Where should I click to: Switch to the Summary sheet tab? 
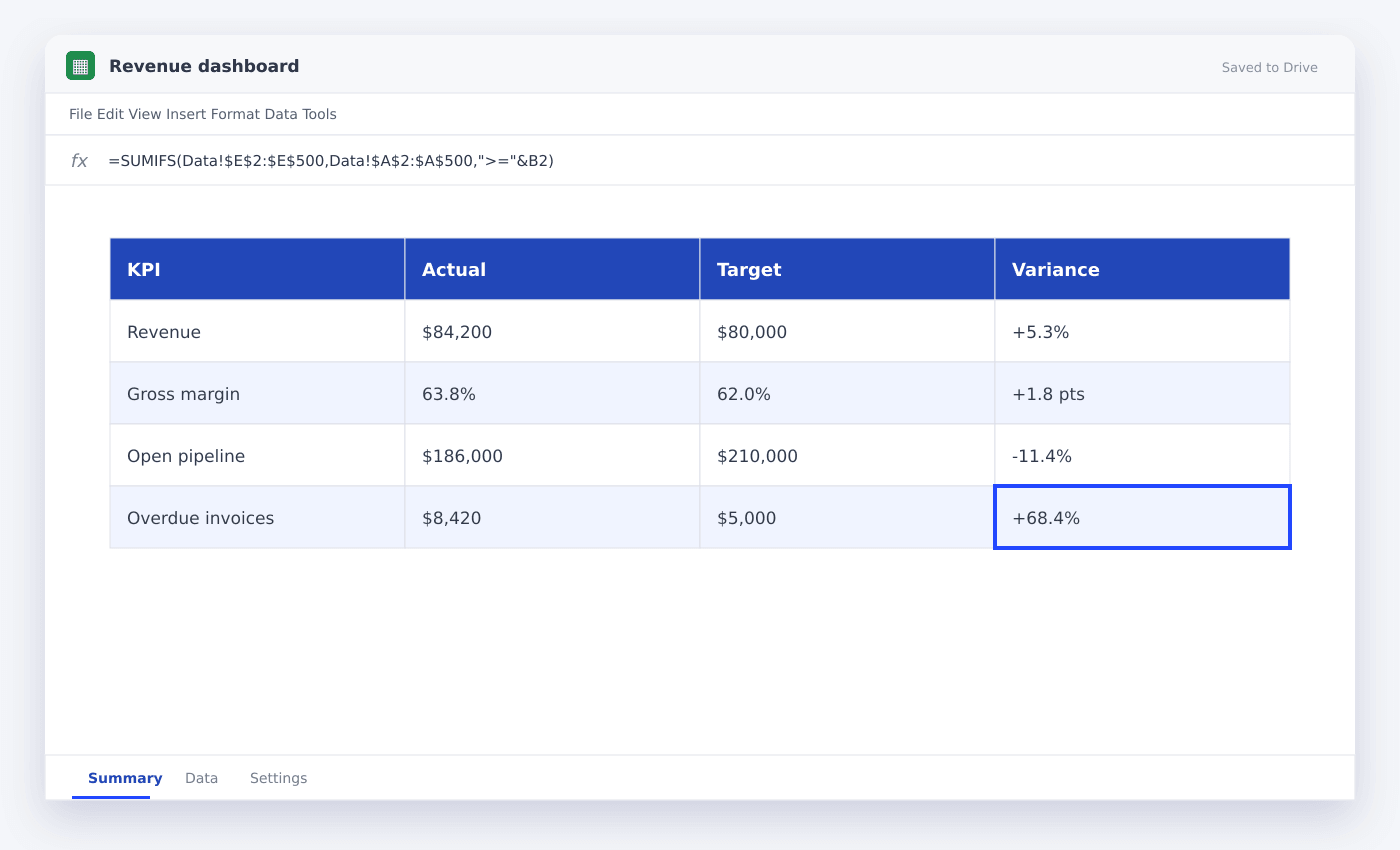125,778
